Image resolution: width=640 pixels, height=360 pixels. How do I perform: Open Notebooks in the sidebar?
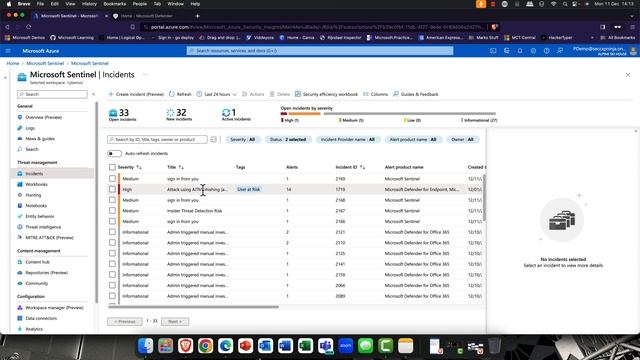[x=36, y=205]
